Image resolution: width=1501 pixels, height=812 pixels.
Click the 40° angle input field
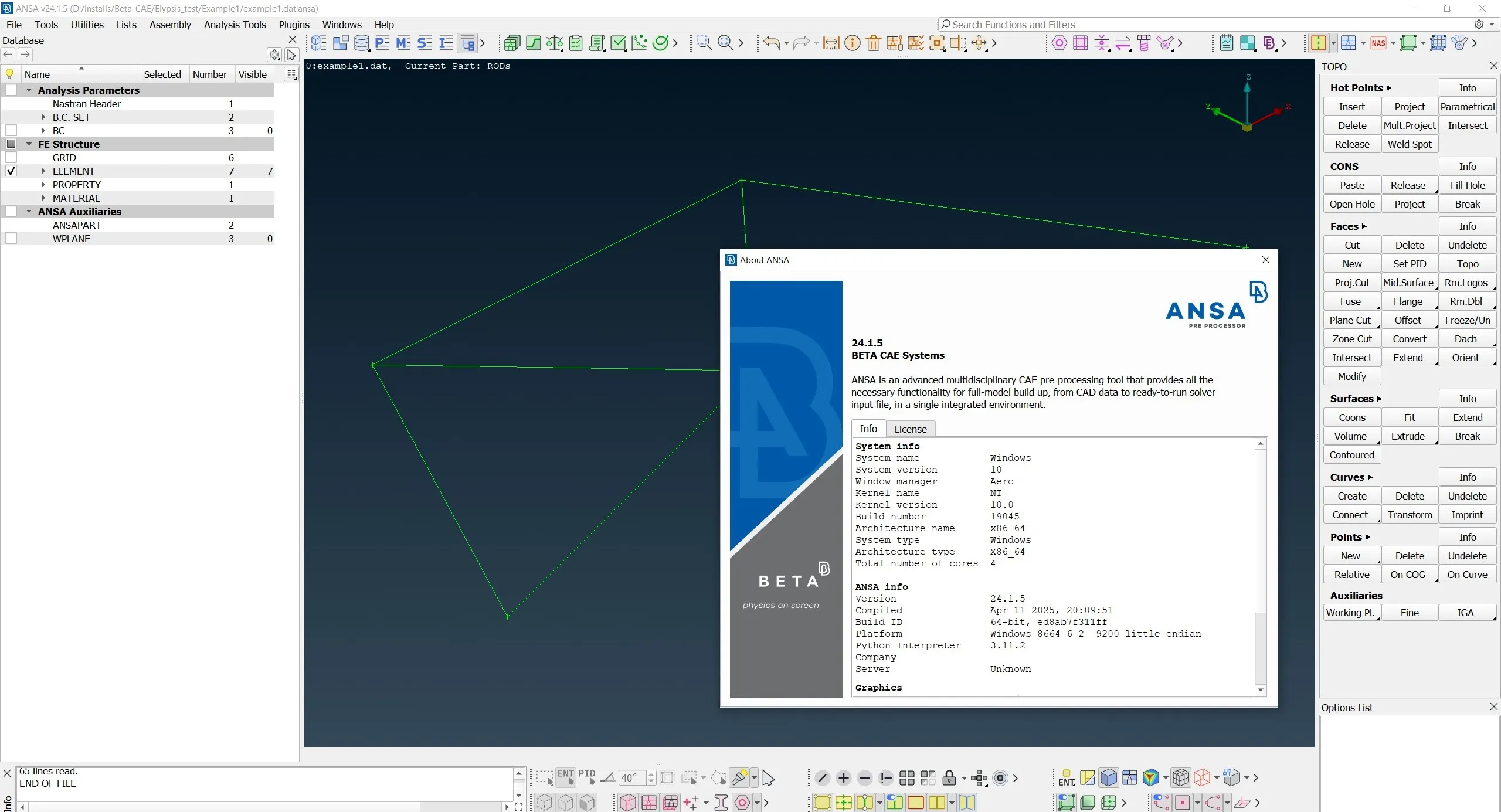point(633,778)
